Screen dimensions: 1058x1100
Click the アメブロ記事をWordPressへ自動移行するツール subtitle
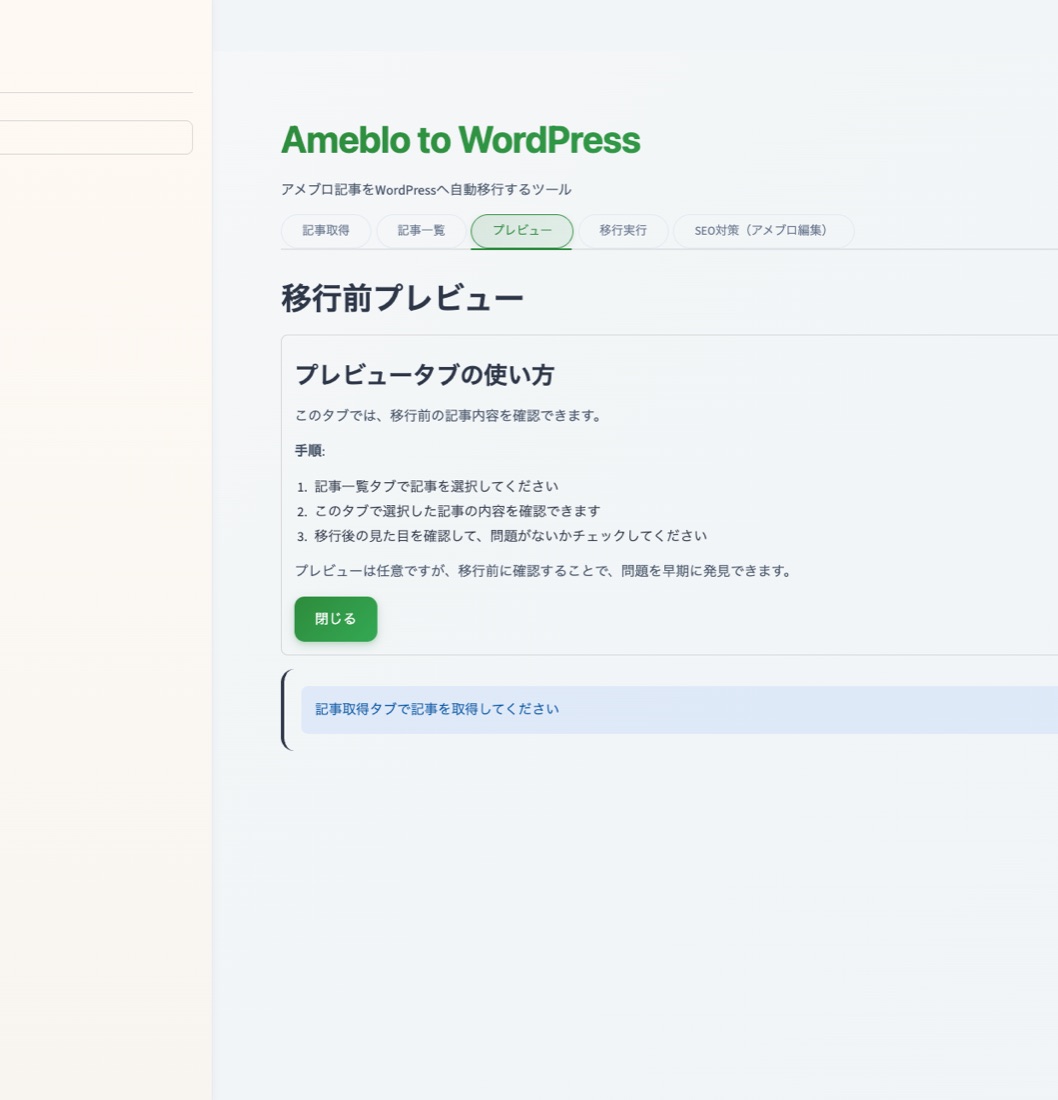426,189
